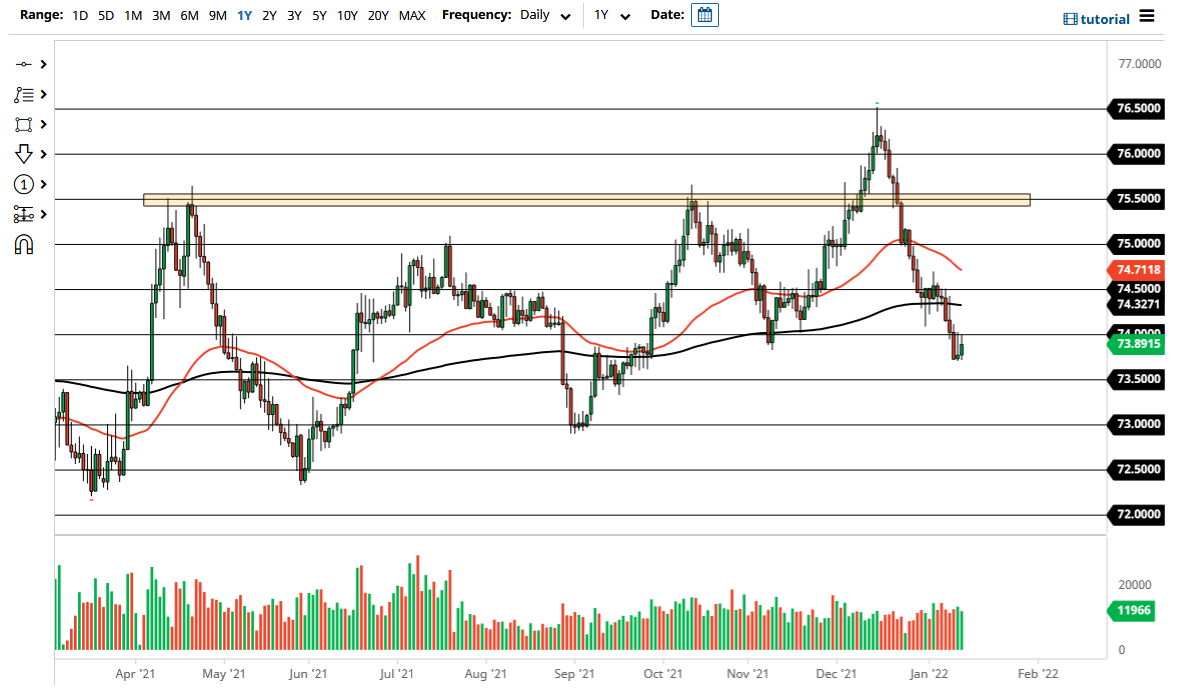Select the trendline drawing tool
This screenshot has width=1177, height=688.
25,63
